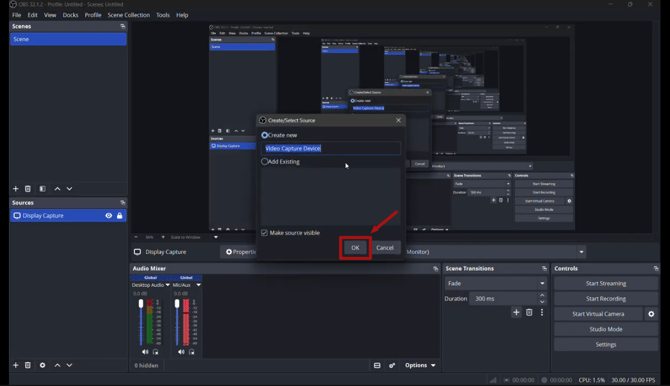
Task: Open the monitor selection dropdown arrow
Action: tap(581, 252)
